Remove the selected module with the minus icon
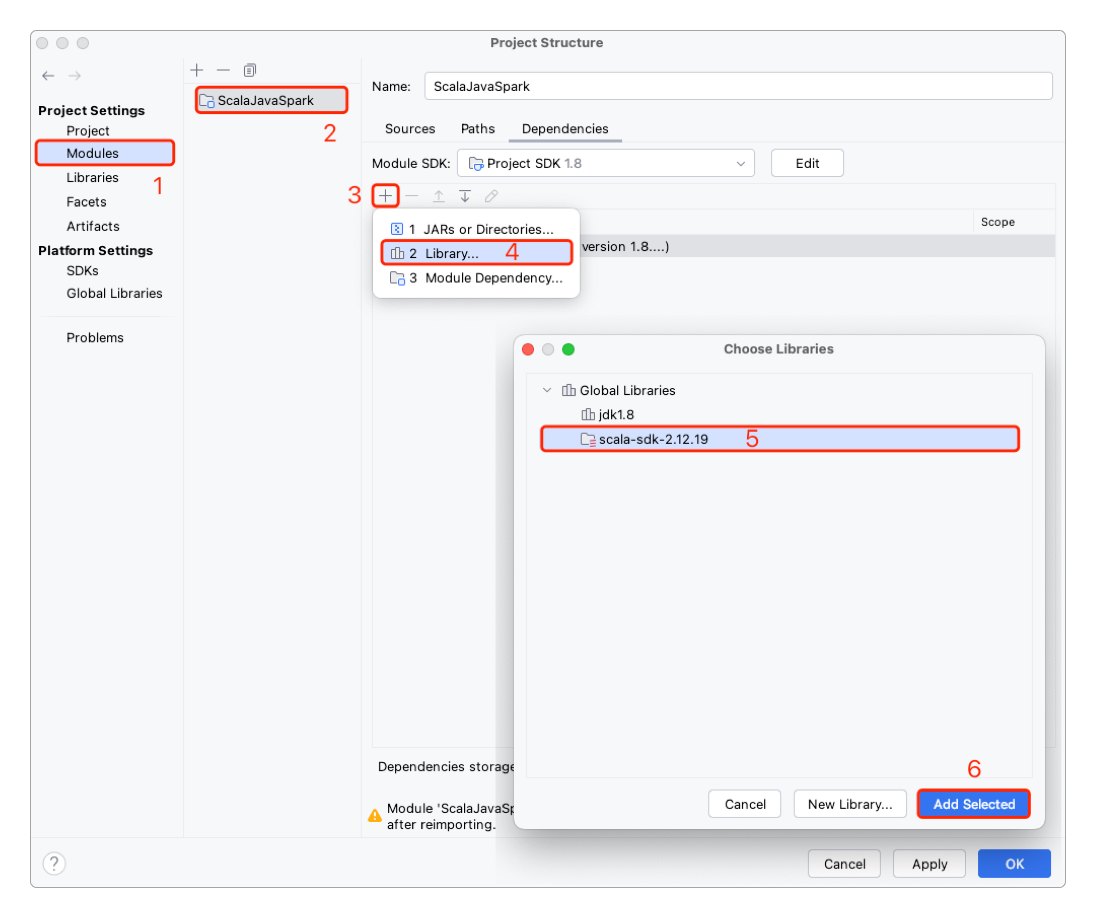 pyautogui.click(x=223, y=70)
